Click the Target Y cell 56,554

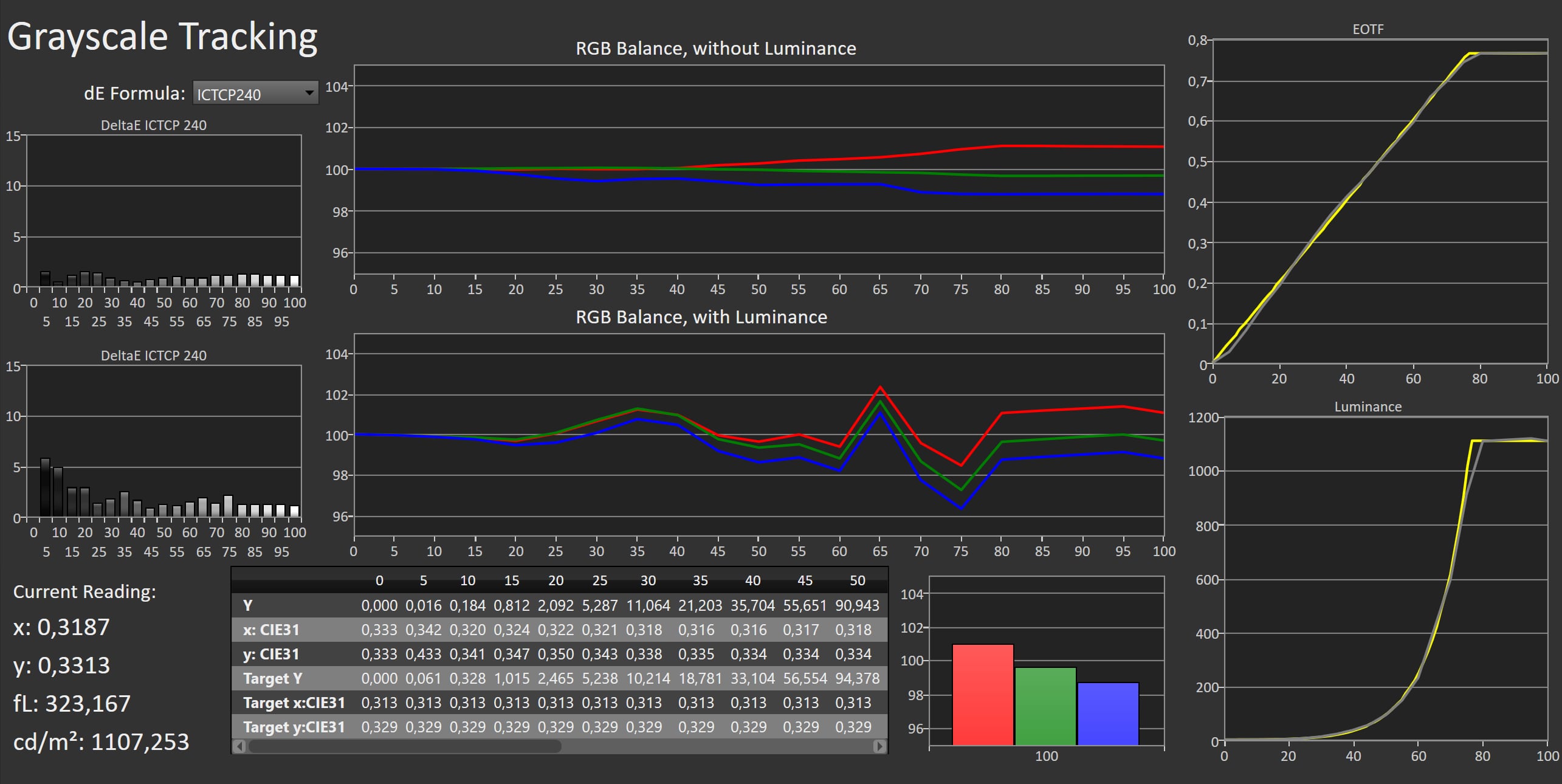tap(805, 678)
